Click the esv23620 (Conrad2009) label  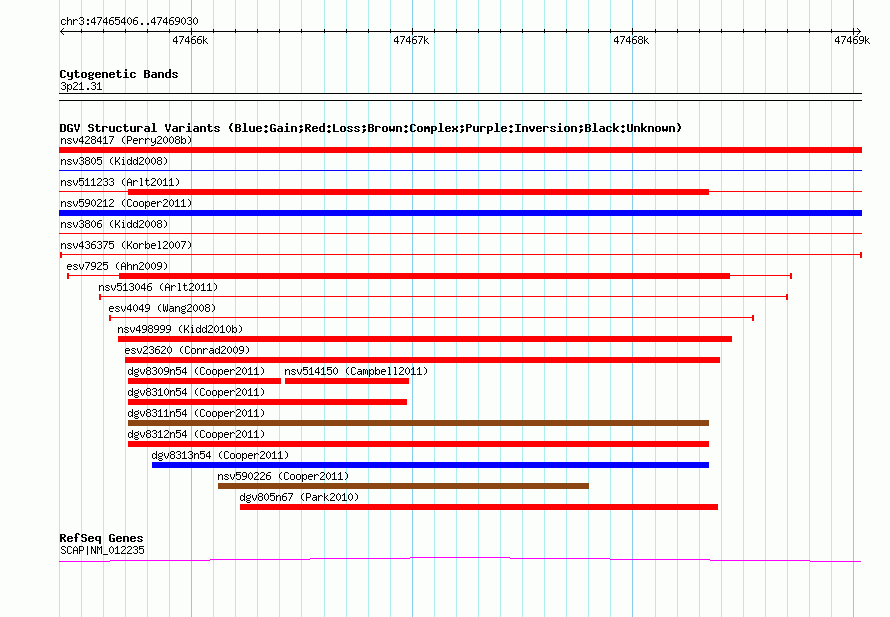tap(187, 350)
